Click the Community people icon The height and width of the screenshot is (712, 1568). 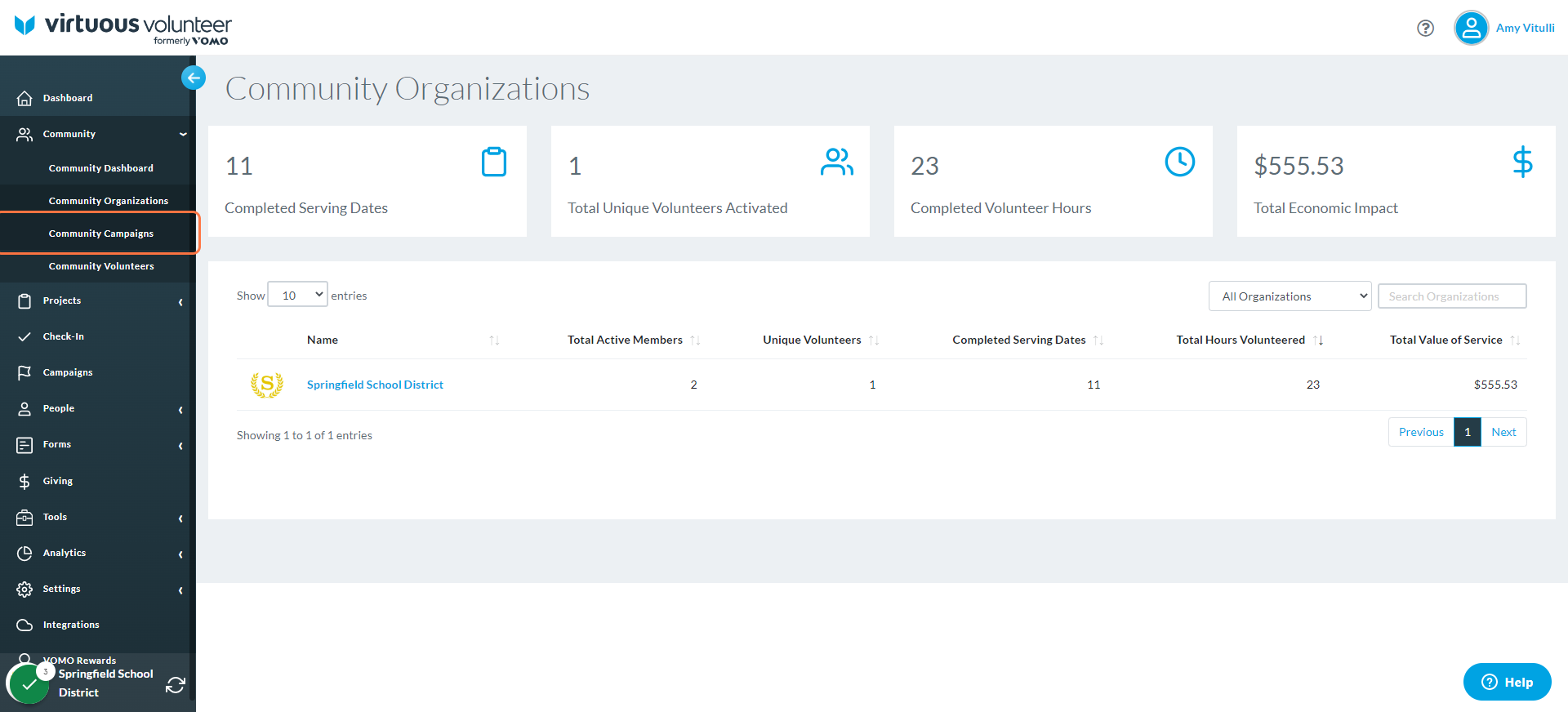(24, 134)
